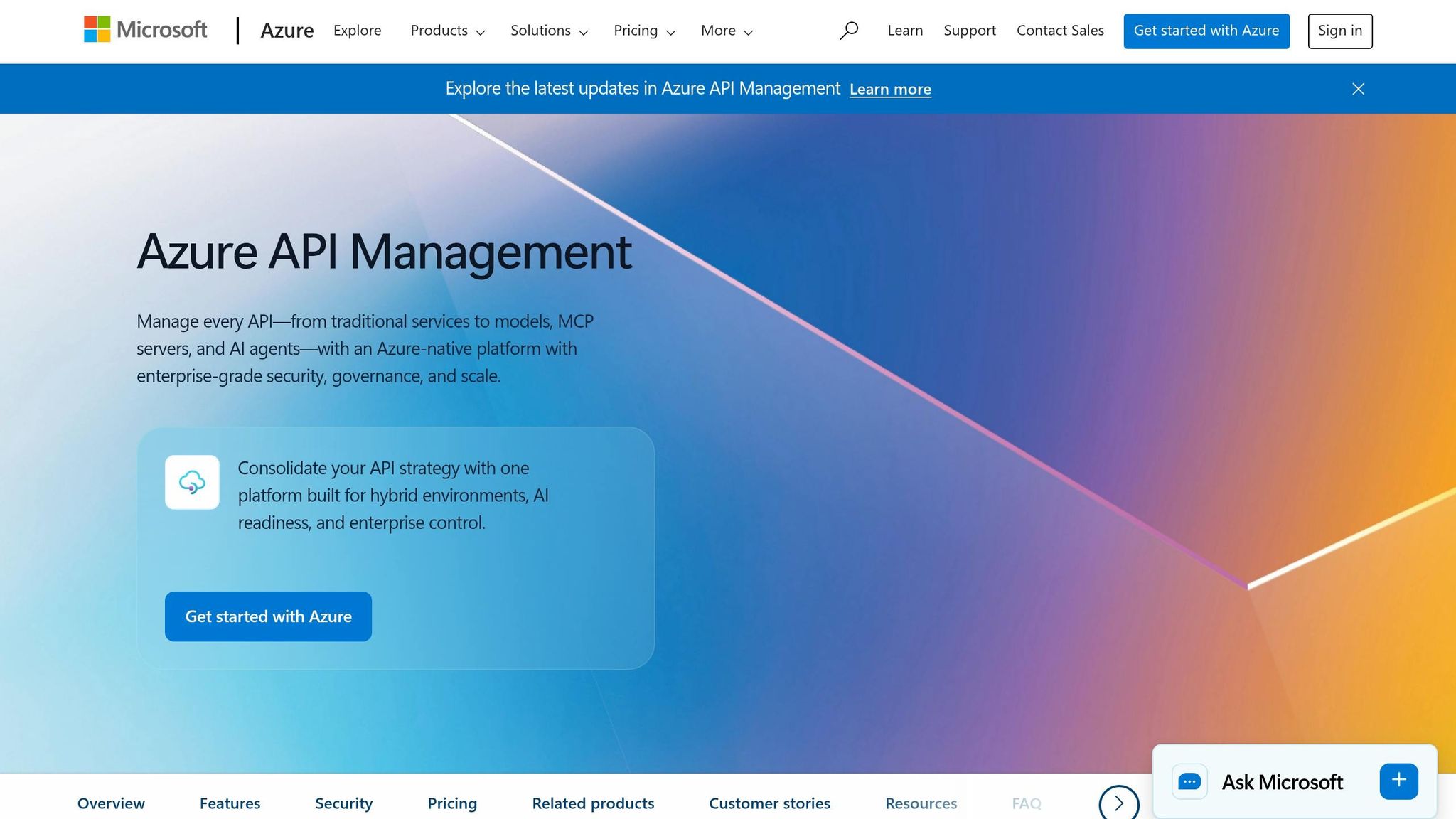The width and height of the screenshot is (1456, 819).
Task: Expand the Products dropdown
Action: click(x=447, y=31)
